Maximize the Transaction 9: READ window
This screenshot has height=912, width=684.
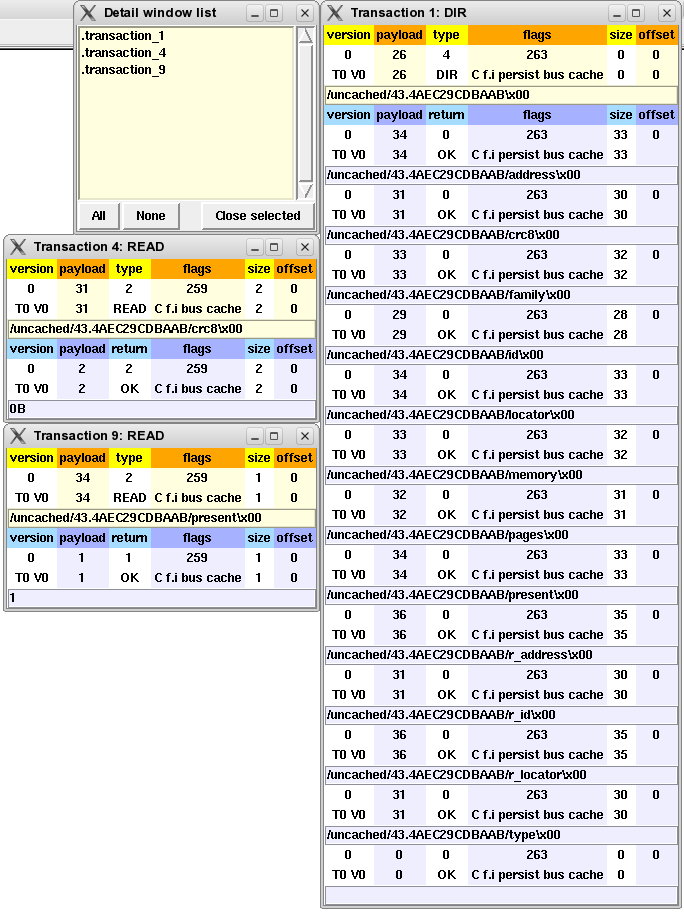click(274, 436)
